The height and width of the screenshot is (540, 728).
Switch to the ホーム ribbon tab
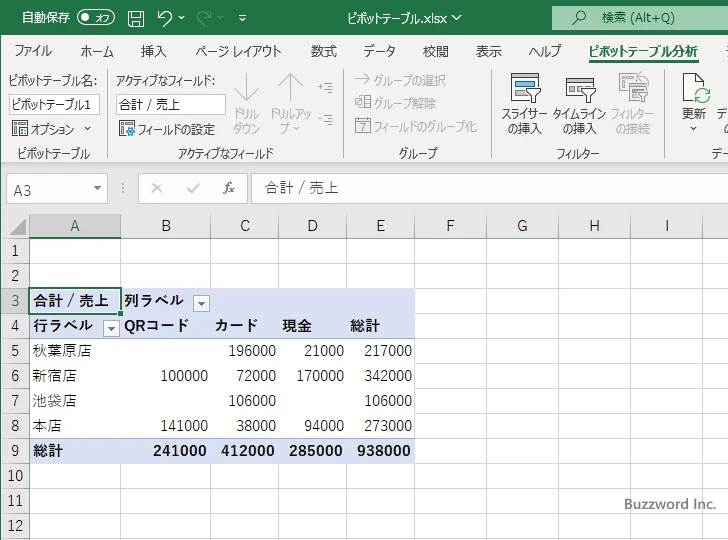coord(97,51)
